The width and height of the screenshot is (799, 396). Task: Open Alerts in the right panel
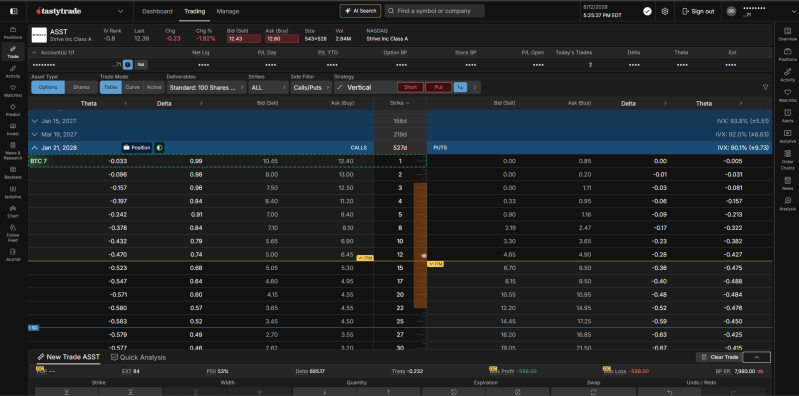787,116
